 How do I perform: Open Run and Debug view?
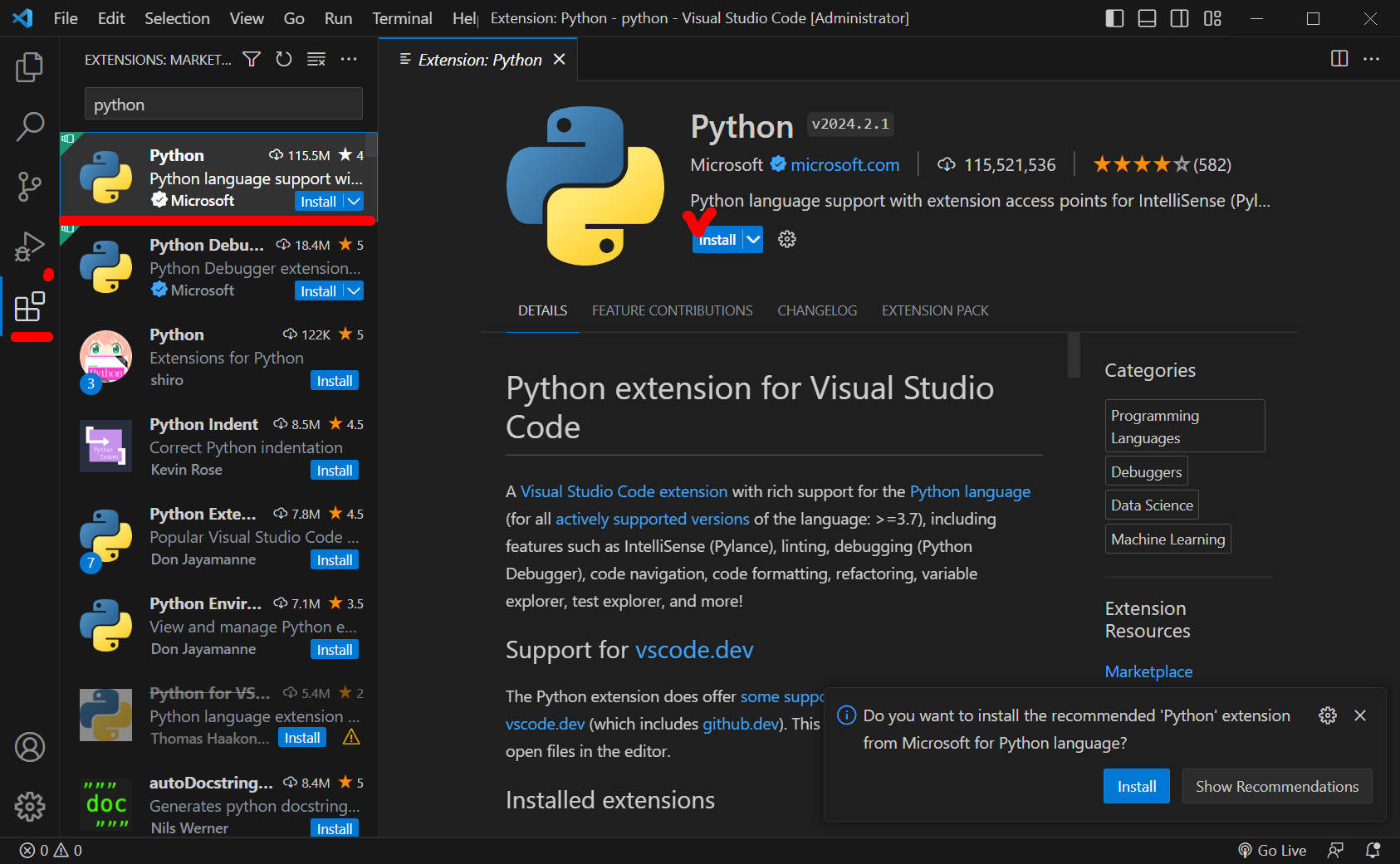(x=29, y=247)
